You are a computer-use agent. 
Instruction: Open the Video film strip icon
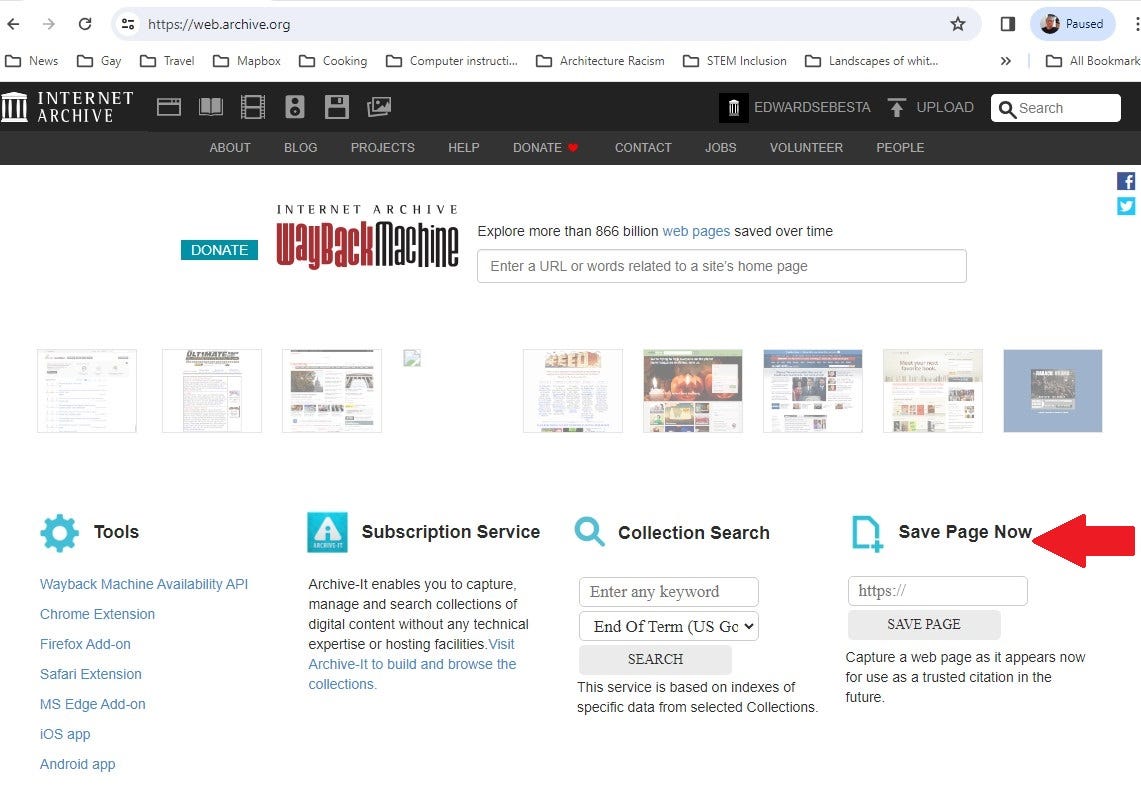(253, 107)
